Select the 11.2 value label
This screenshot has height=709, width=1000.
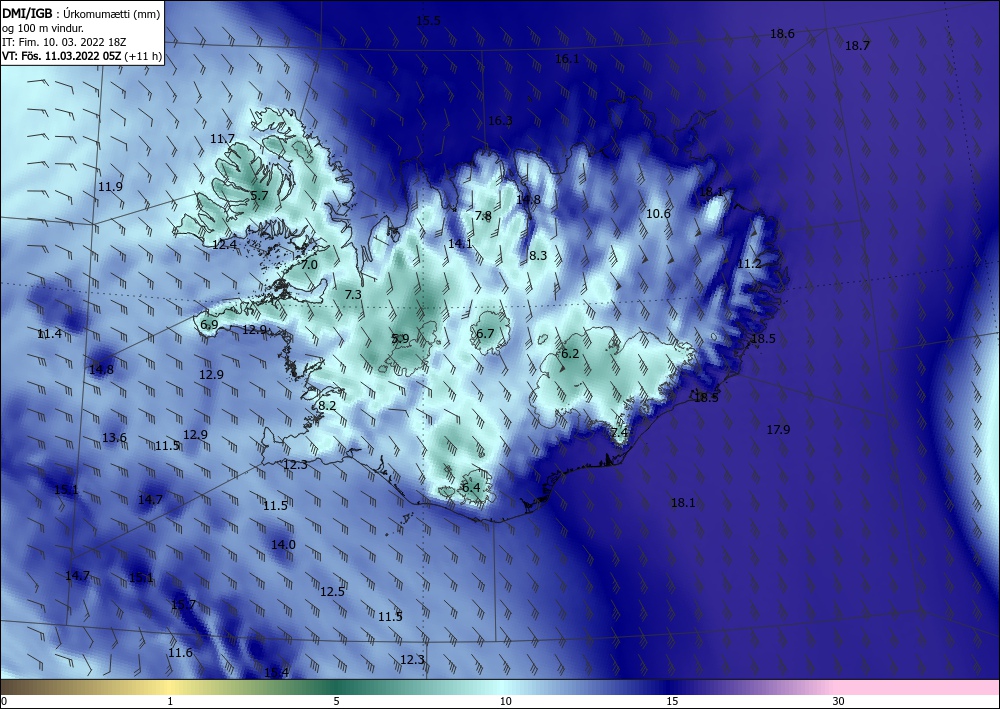[749, 263]
